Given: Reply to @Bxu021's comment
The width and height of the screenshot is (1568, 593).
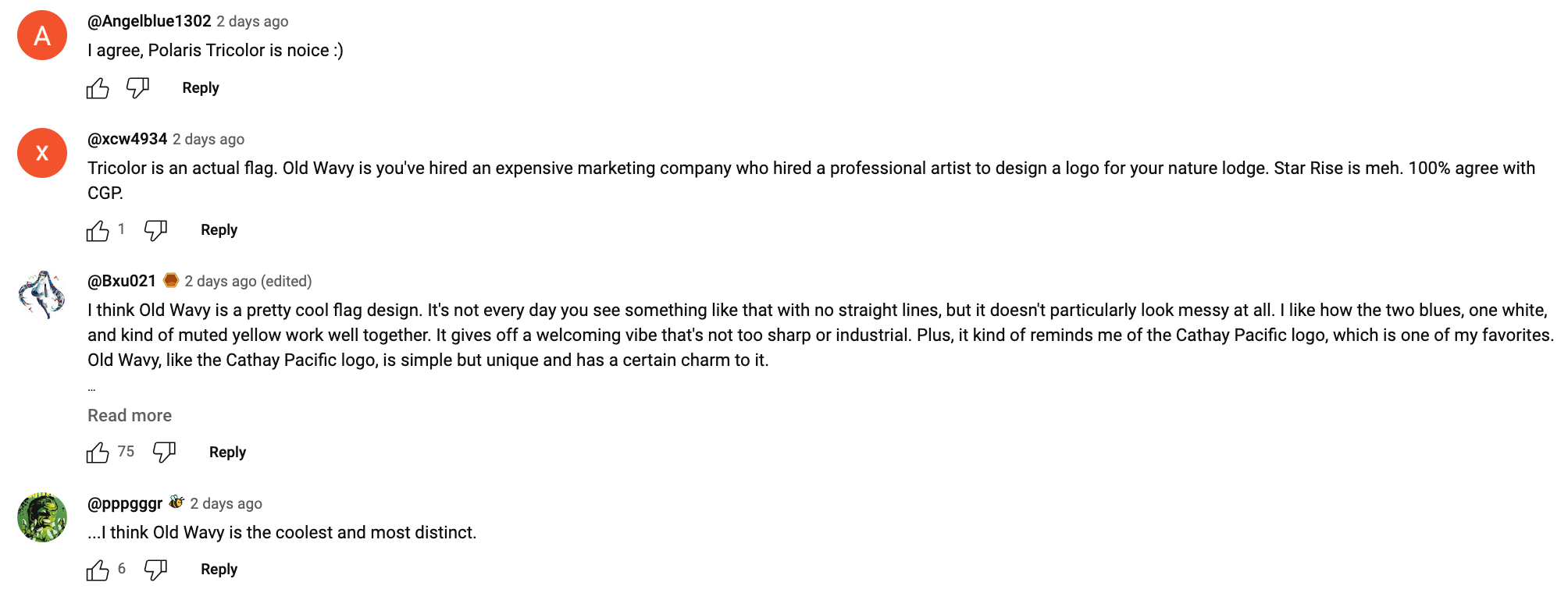Looking at the screenshot, I should click(228, 453).
